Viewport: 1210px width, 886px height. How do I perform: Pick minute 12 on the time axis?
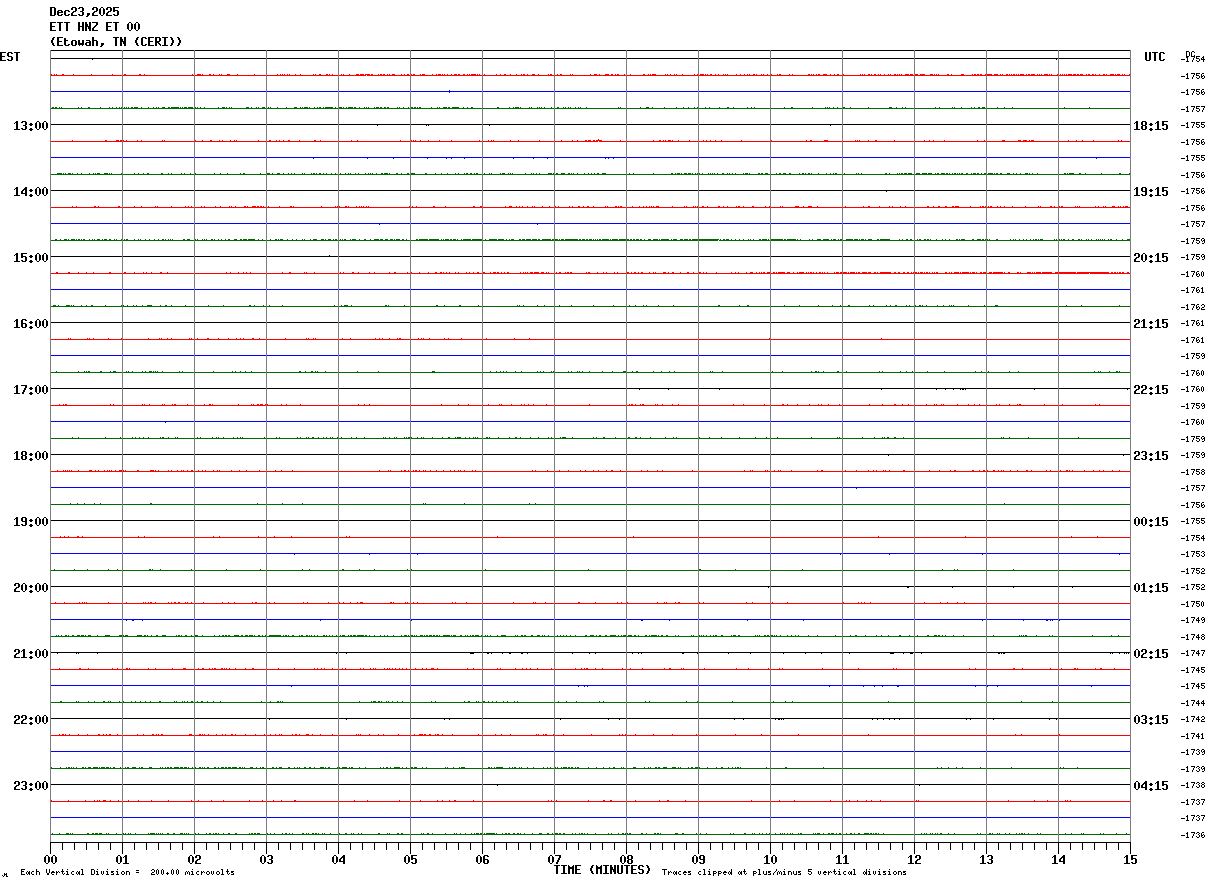point(915,859)
